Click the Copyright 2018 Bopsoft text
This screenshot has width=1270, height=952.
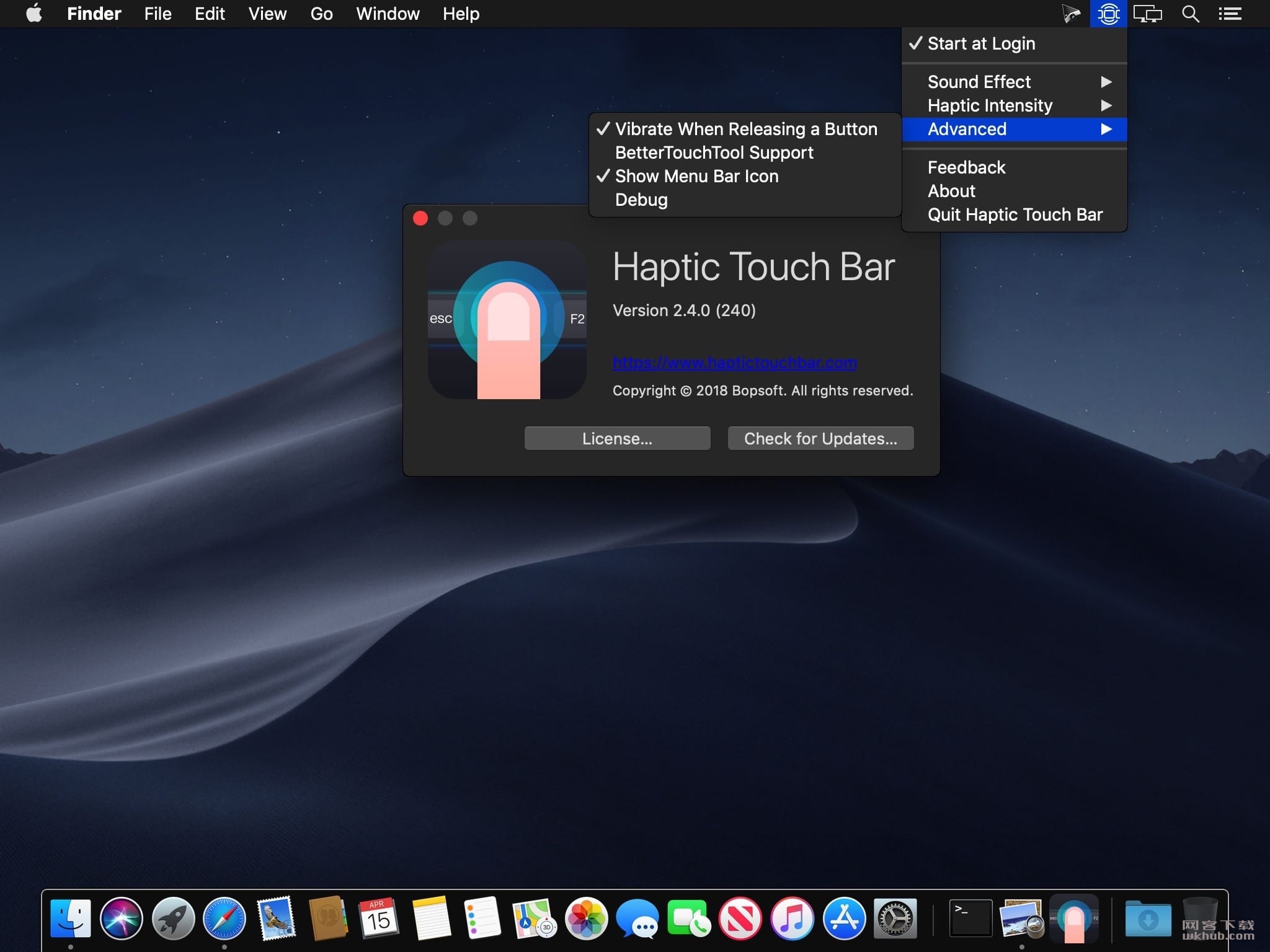pyautogui.click(x=763, y=390)
